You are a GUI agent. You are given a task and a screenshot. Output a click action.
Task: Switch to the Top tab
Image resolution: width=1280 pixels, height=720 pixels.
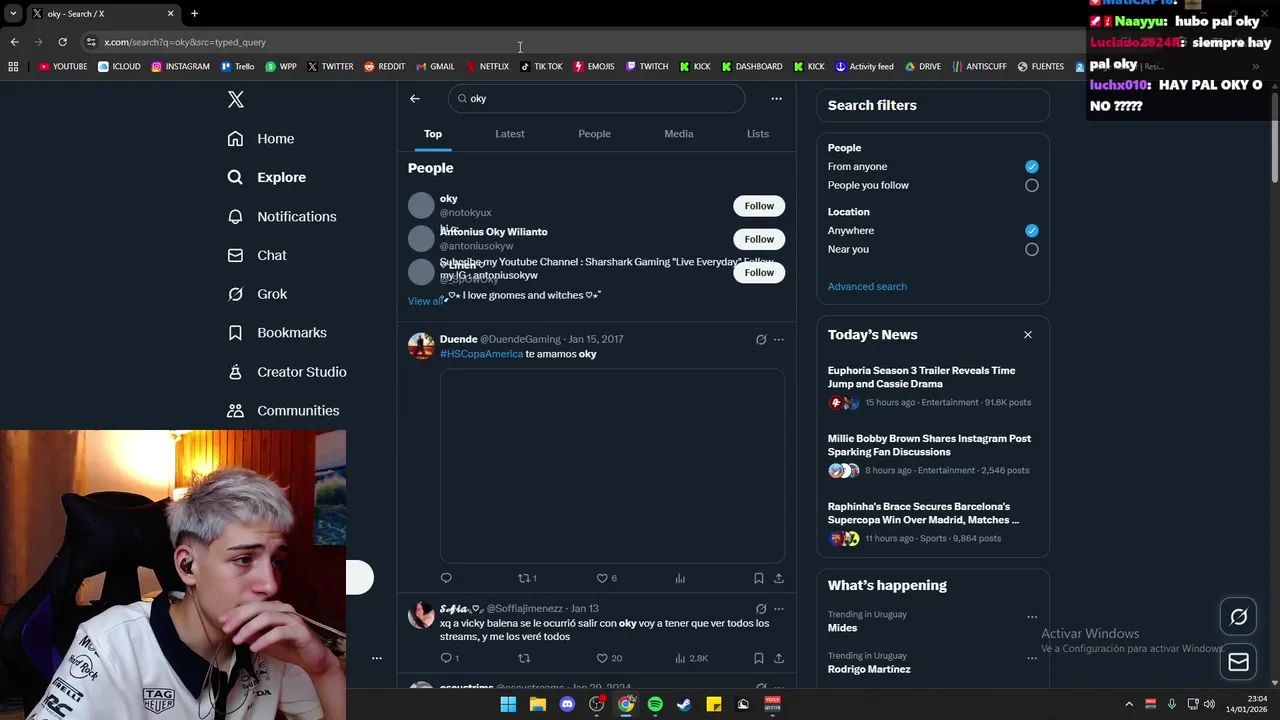[x=433, y=134]
